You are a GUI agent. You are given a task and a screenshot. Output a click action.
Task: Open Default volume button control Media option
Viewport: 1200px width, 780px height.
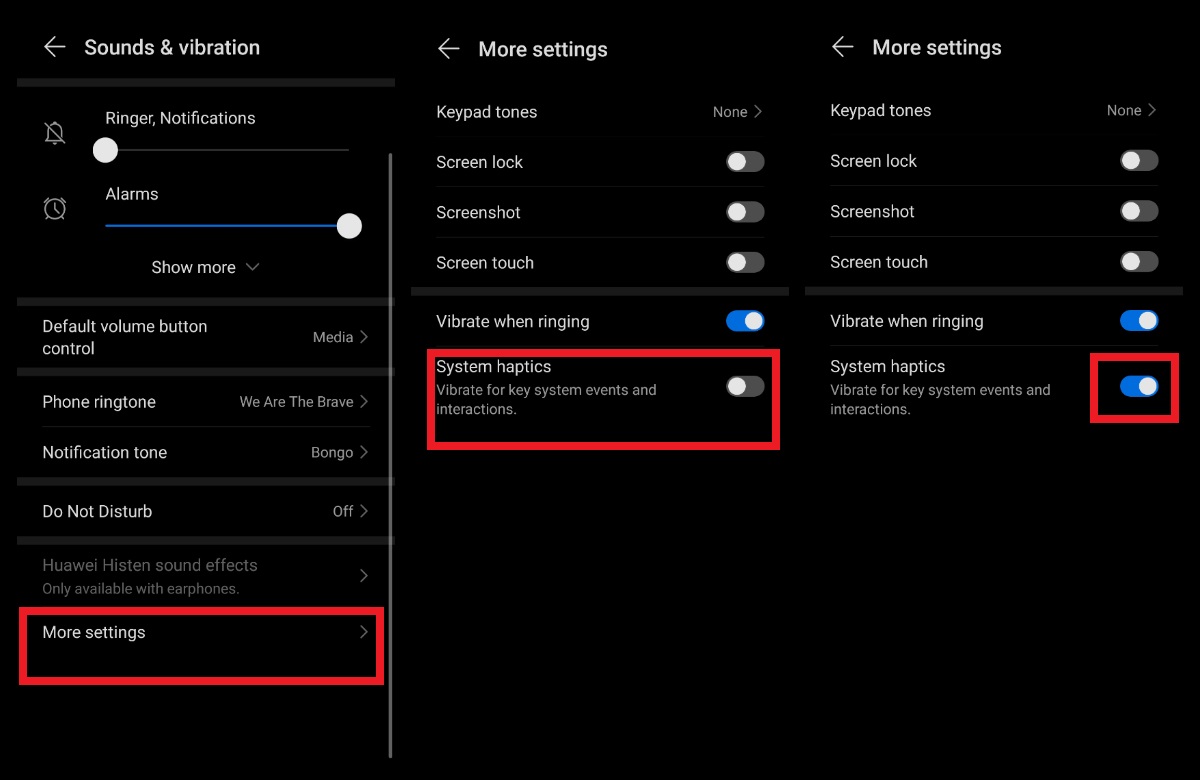[x=340, y=337]
